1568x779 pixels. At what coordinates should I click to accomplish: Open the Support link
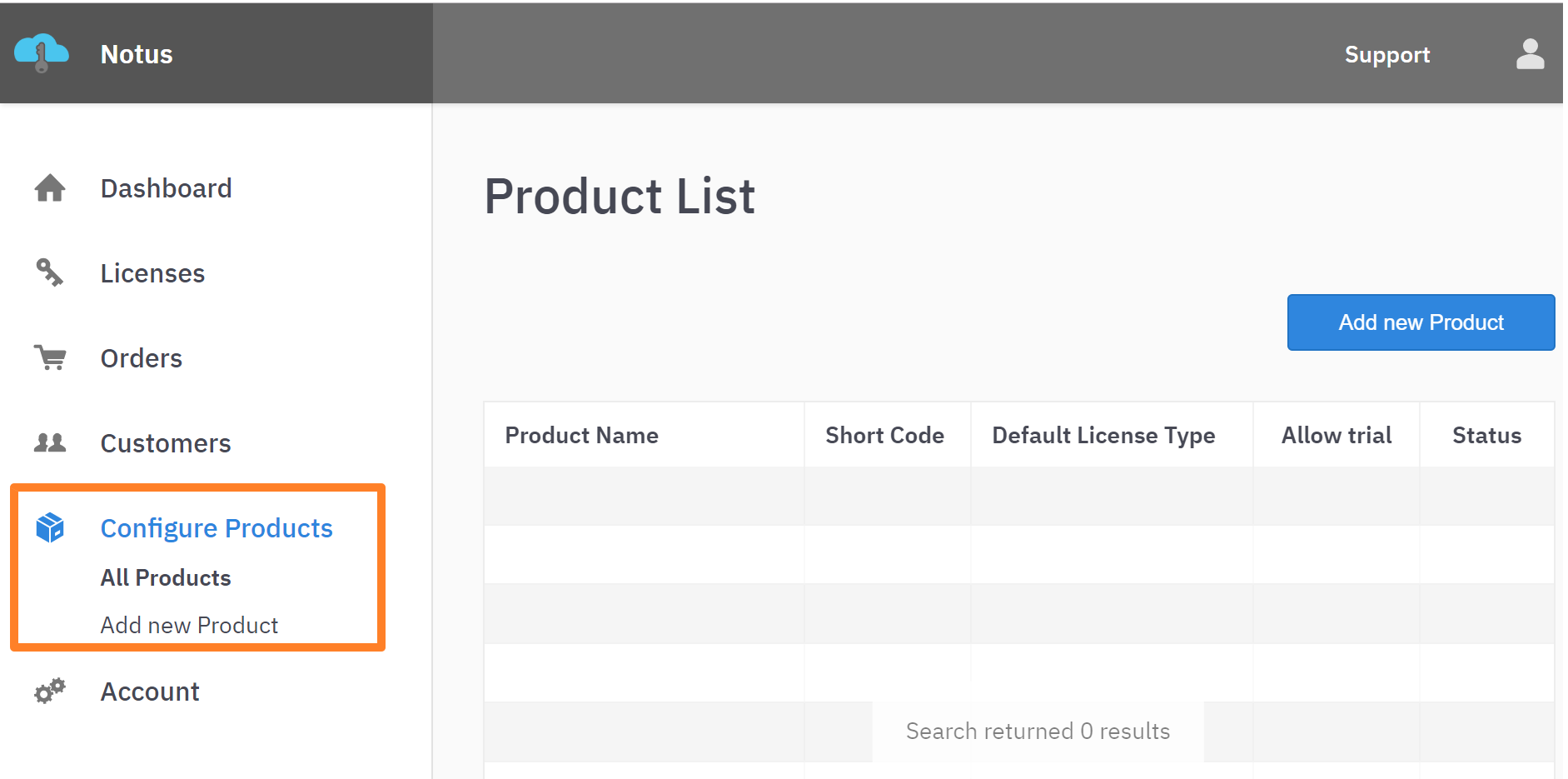(1386, 55)
